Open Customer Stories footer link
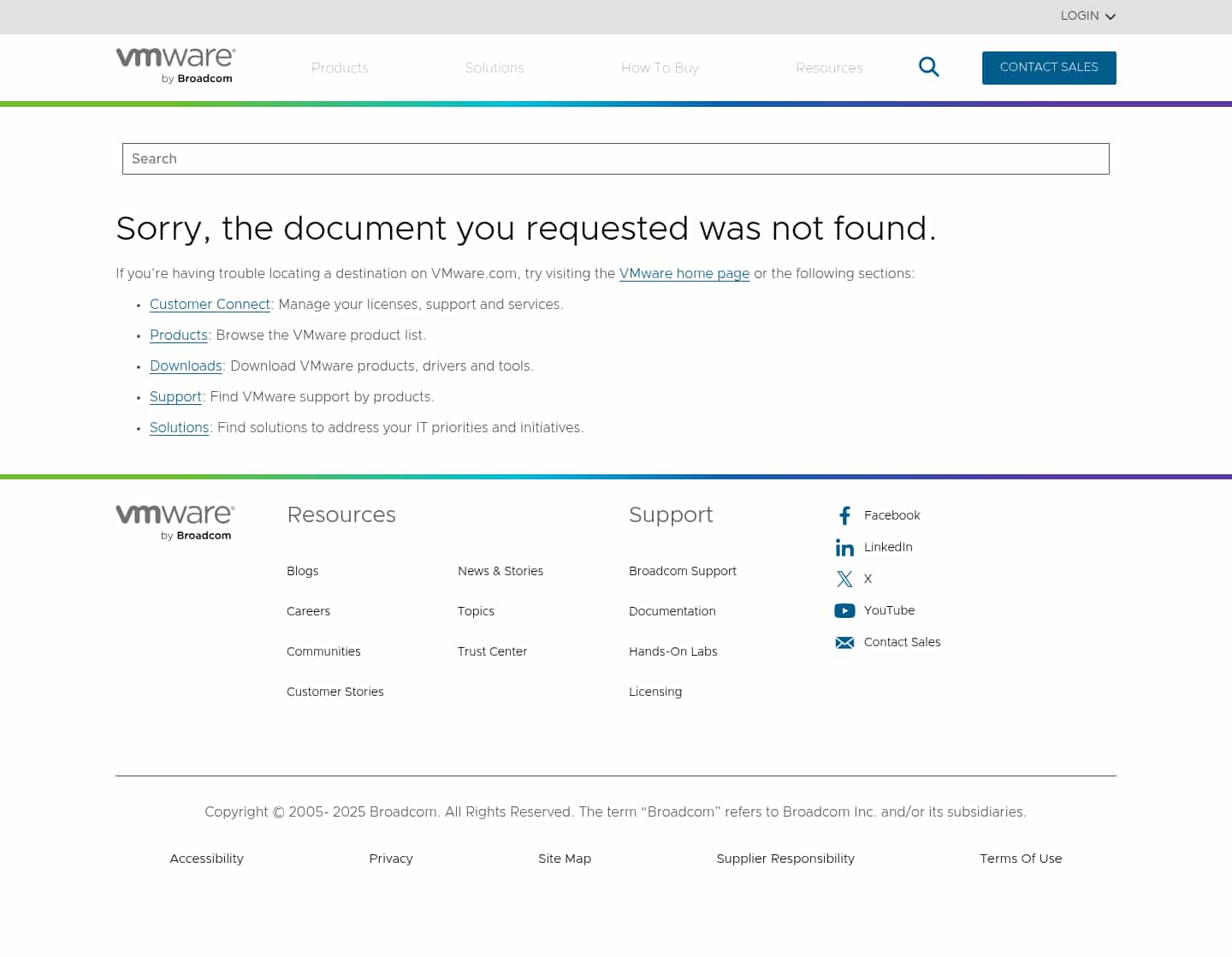This screenshot has width=1232, height=957. [335, 692]
